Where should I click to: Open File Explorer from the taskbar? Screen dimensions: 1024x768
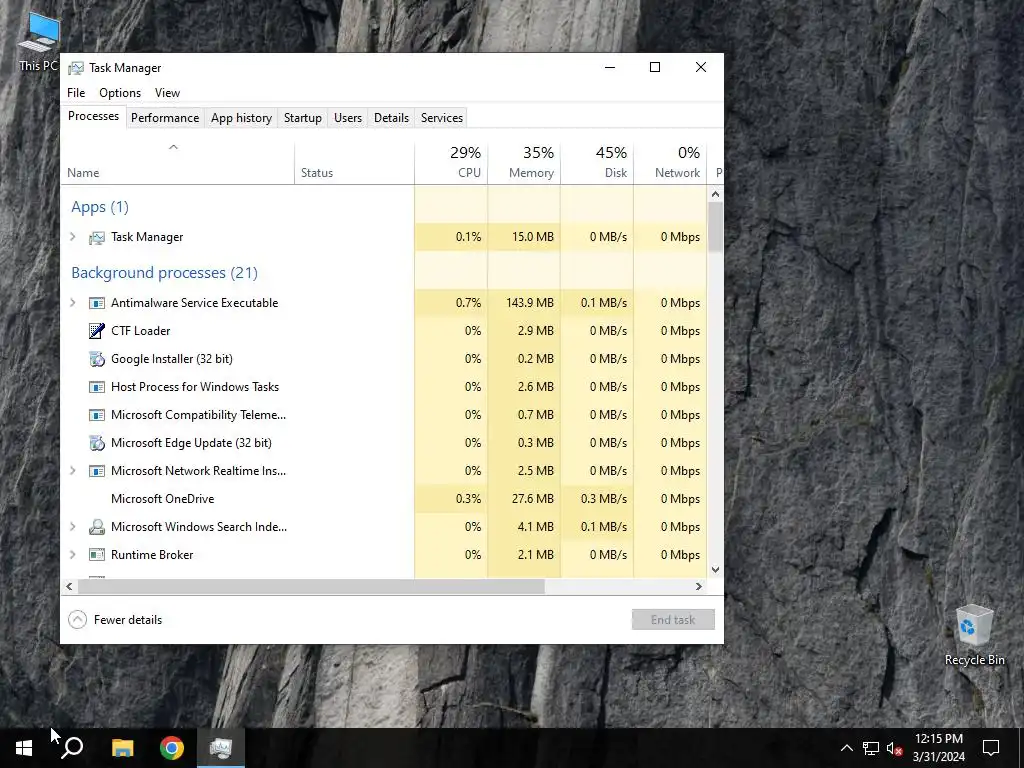[122, 748]
